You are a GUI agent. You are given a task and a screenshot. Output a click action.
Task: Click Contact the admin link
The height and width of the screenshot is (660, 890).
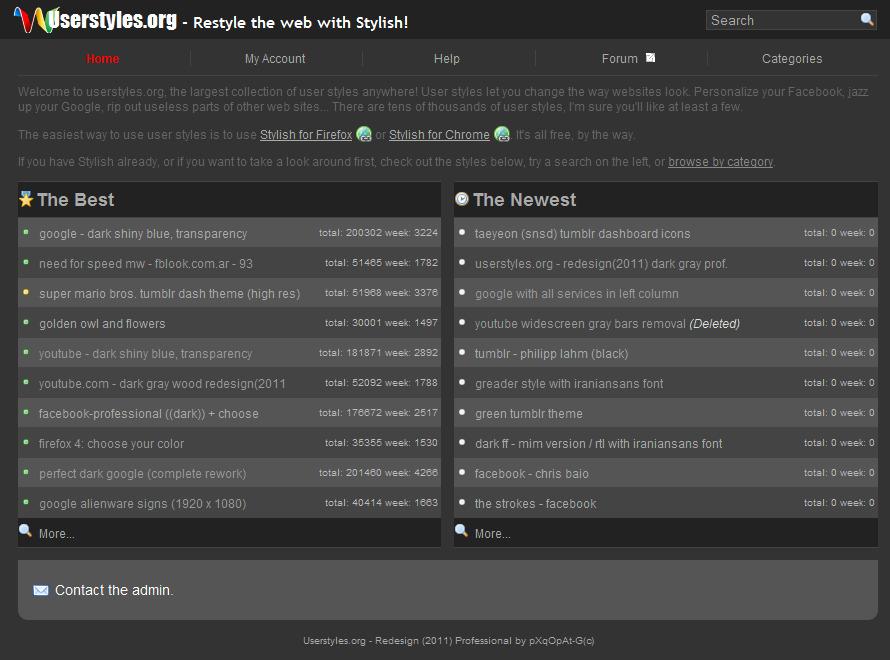[114, 590]
